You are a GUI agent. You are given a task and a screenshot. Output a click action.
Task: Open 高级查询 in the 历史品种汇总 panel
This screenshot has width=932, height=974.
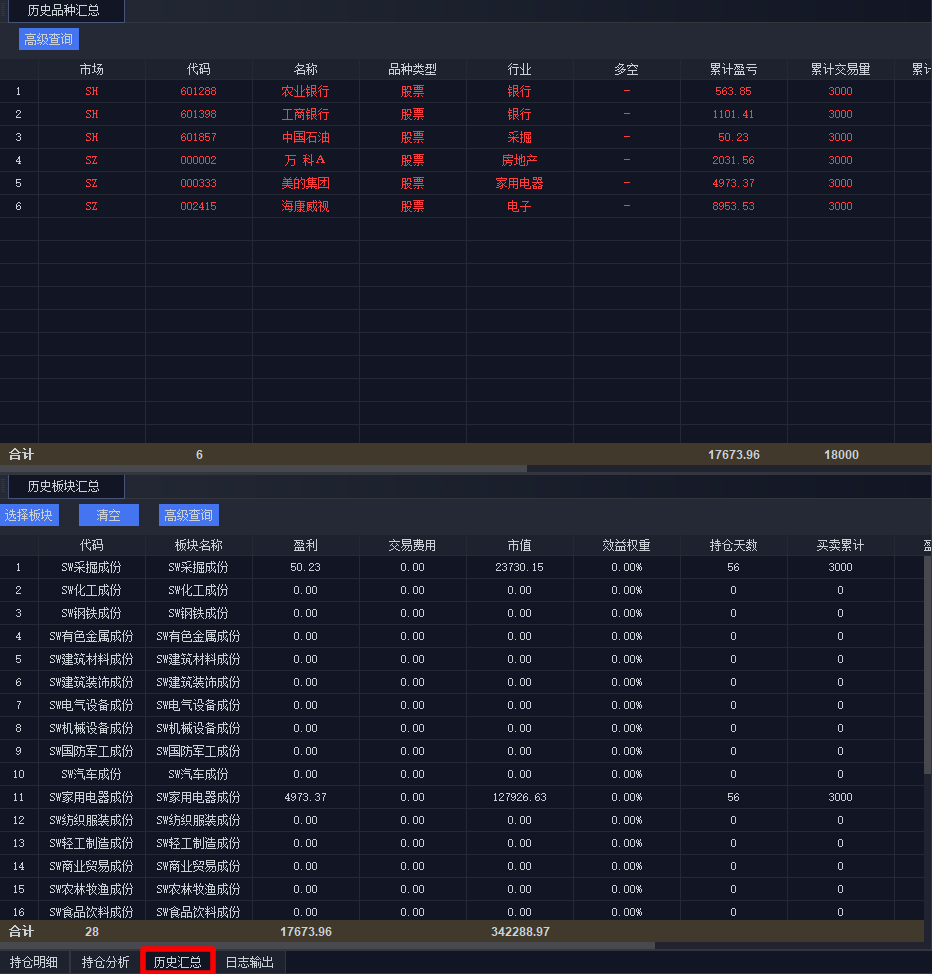point(48,40)
